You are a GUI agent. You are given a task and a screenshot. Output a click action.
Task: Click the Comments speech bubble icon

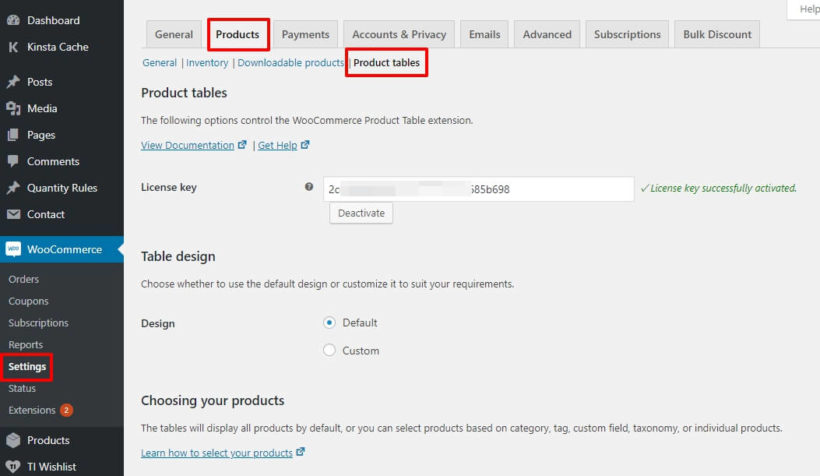click(14, 161)
